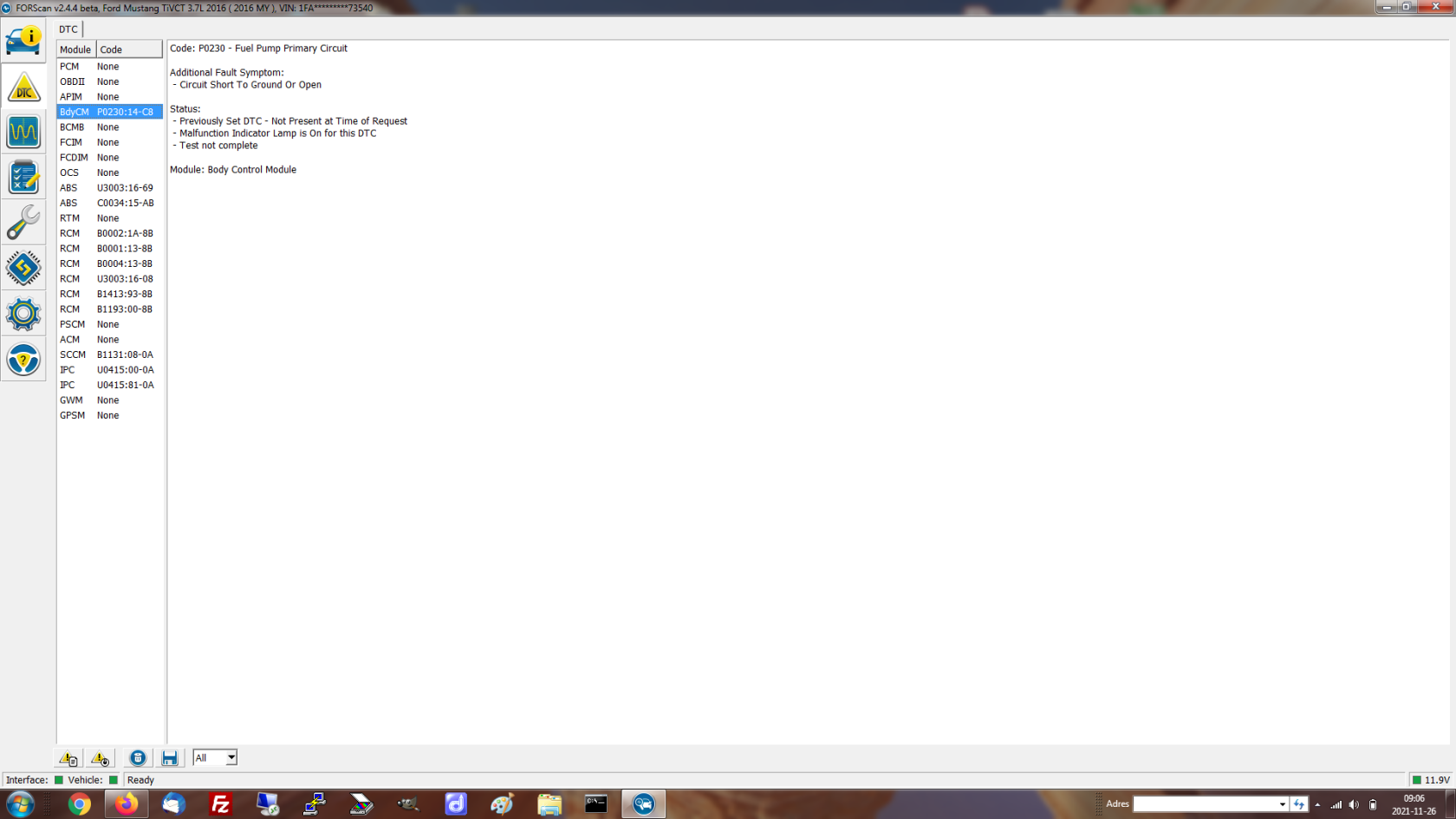1456x819 pixels.
Task: Open the taskbar Adres address dropdown
Action: coord(1282,804)
